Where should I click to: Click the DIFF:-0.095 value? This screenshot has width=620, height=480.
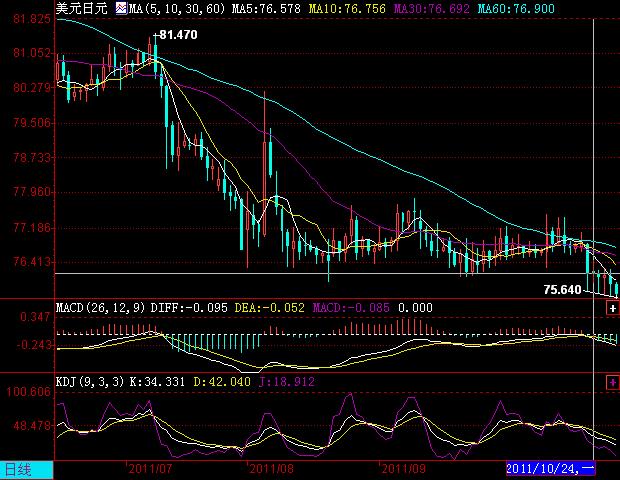(189, 308)
